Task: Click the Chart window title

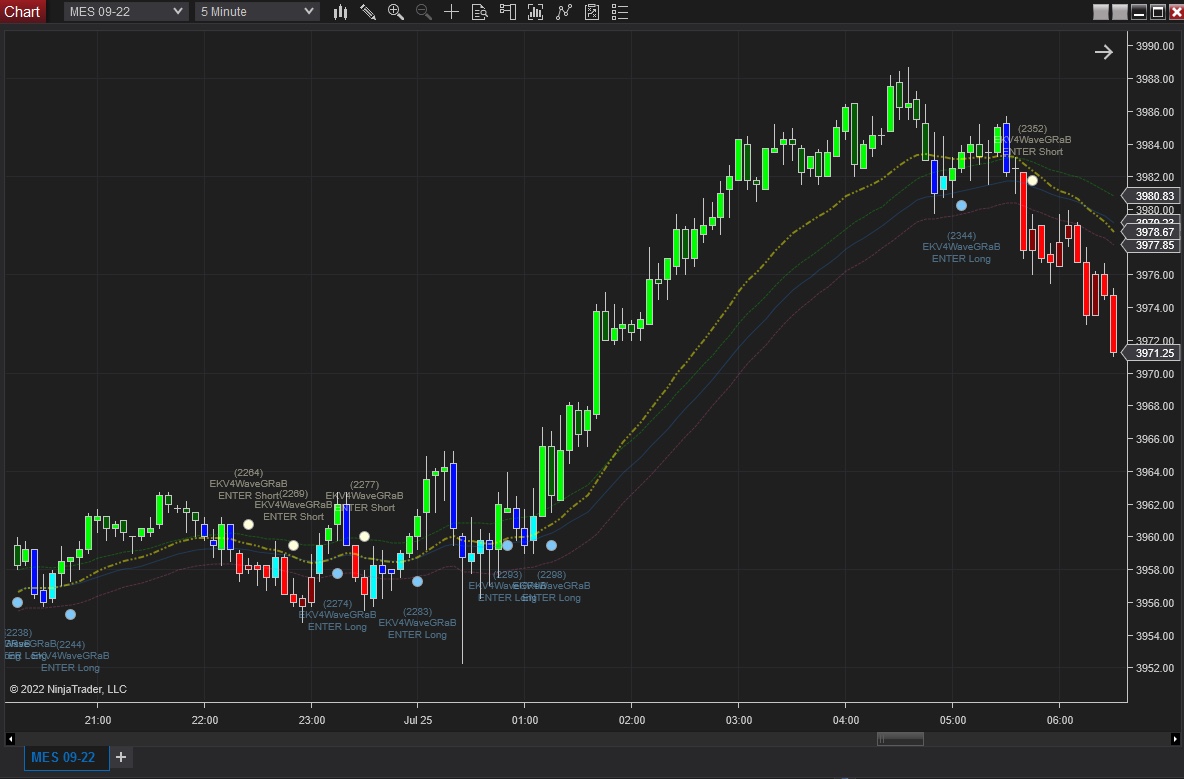Action: (x=23, y=11)
